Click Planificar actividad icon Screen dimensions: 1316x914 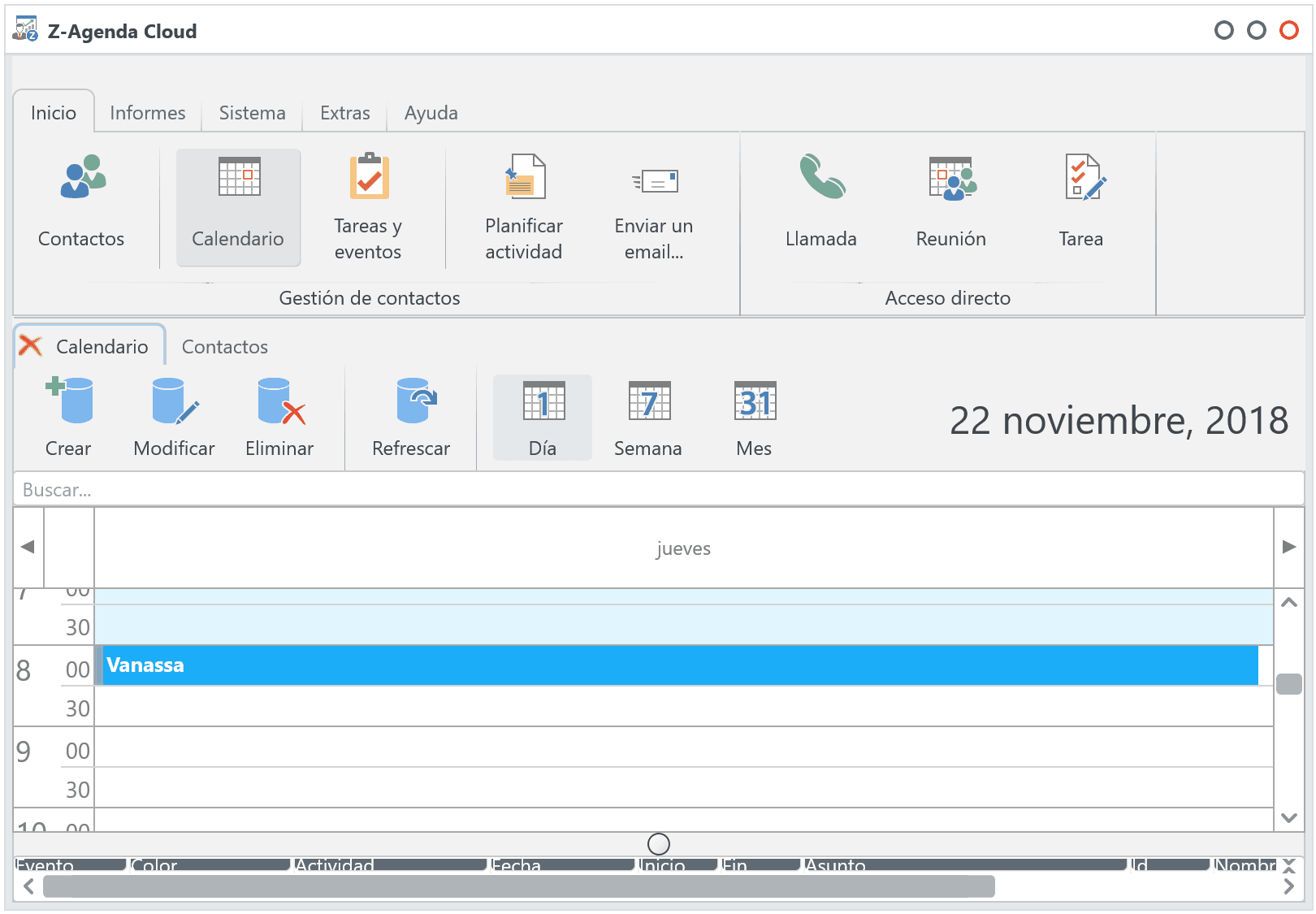524,178
